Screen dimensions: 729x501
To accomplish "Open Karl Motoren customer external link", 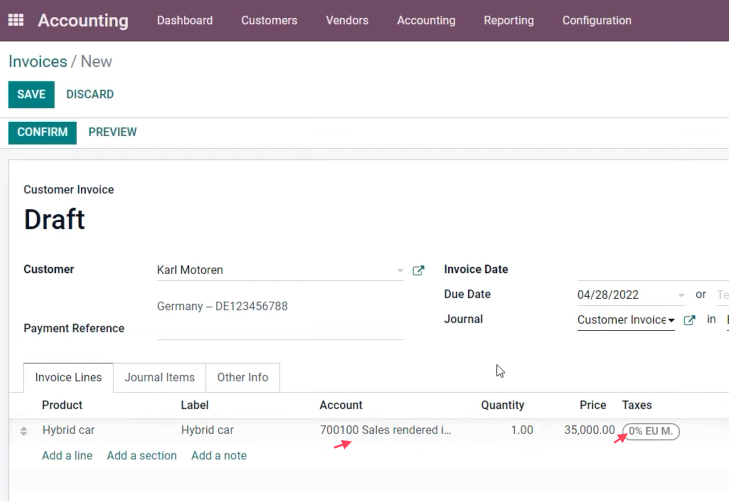I will pos(418,270).
